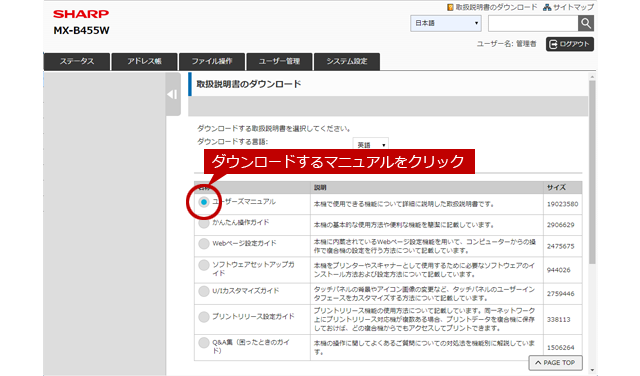
Task: Open the ユーザー管理 tab
Action: click(x=280, y=62)
